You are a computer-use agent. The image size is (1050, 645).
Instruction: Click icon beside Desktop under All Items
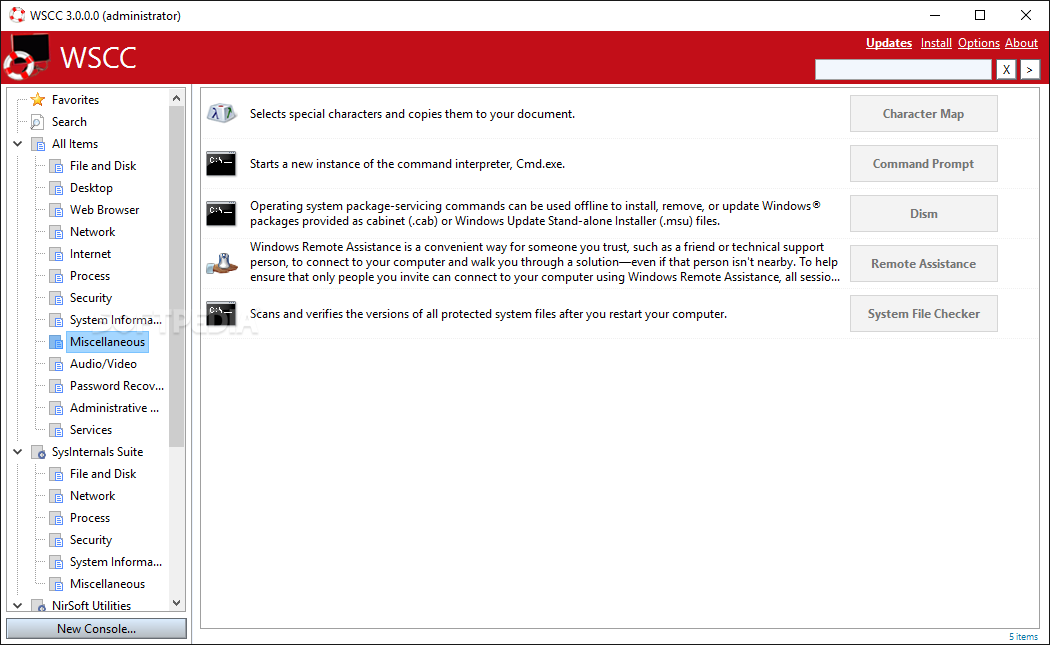pos(58,188)
